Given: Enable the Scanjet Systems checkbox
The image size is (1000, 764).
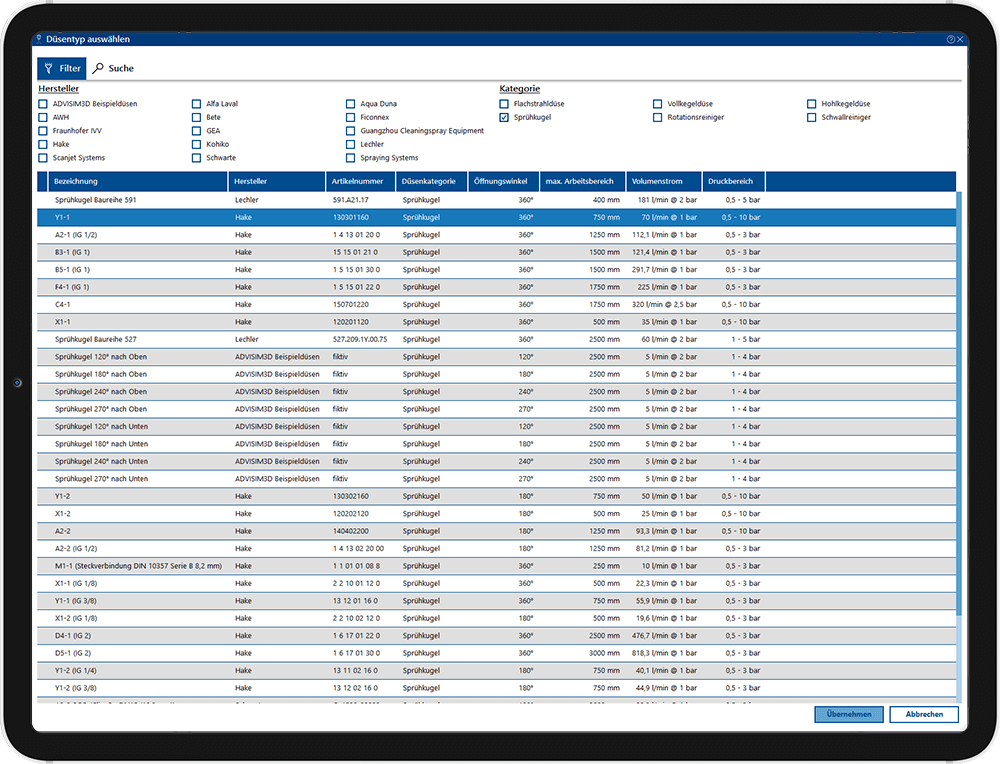Looking at the screenshot, I should pos(43,158).
